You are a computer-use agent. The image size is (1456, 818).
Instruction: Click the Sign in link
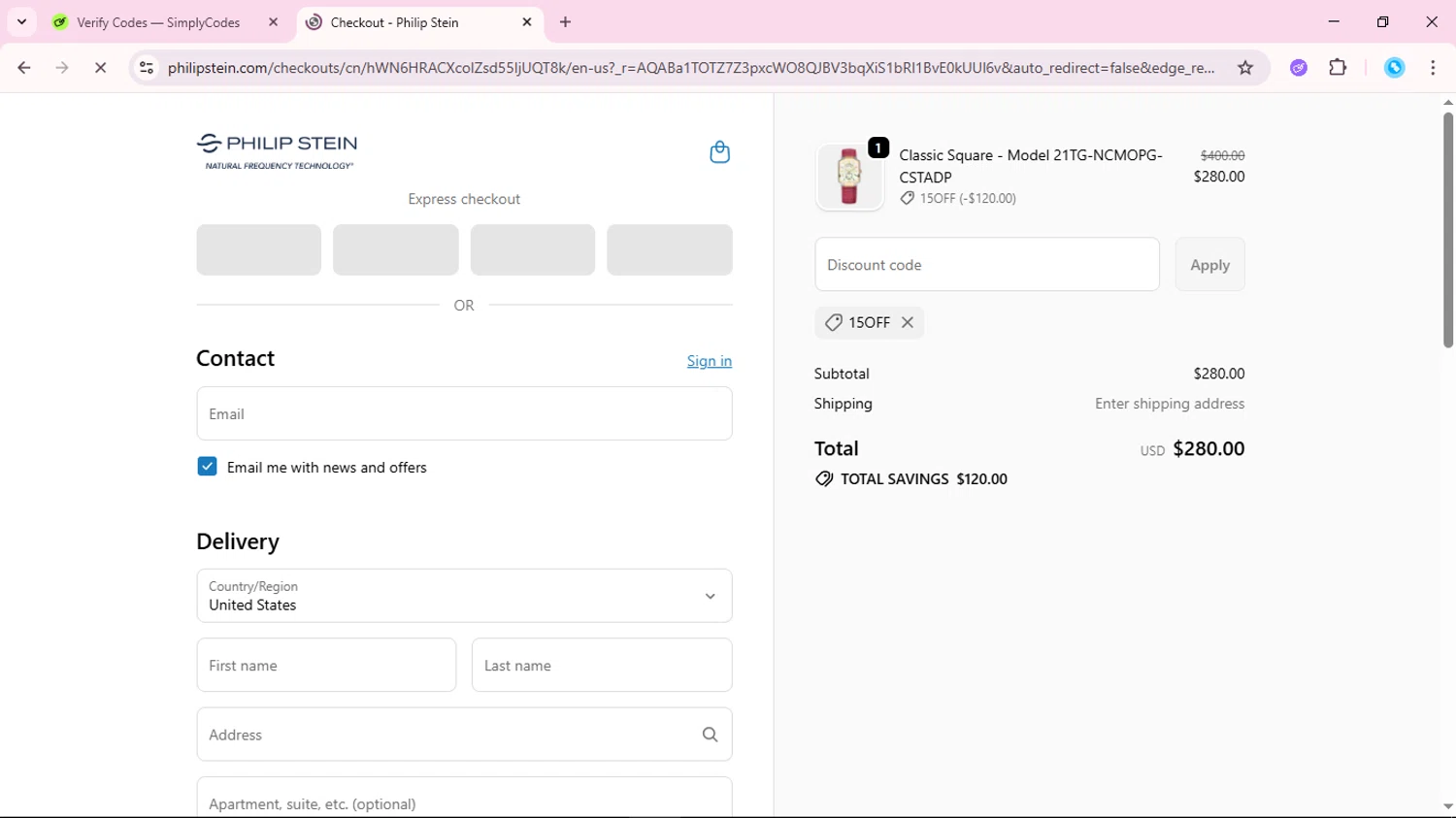pyautogui.click(x=710, y=361)
